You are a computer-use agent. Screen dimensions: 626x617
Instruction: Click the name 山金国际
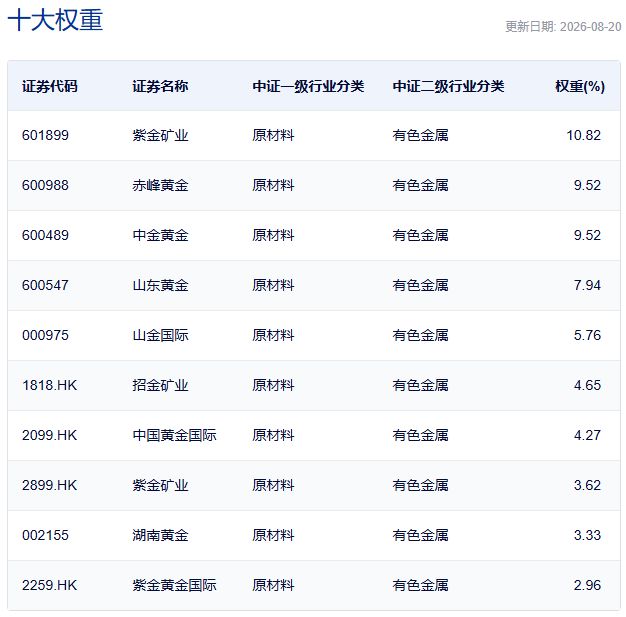(x=160, y=335)
